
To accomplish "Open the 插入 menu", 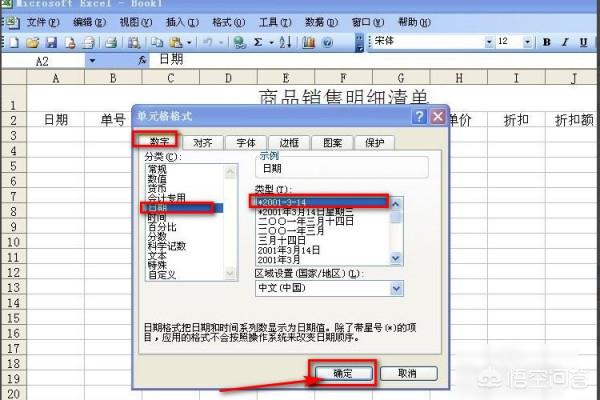I will 182,22.
